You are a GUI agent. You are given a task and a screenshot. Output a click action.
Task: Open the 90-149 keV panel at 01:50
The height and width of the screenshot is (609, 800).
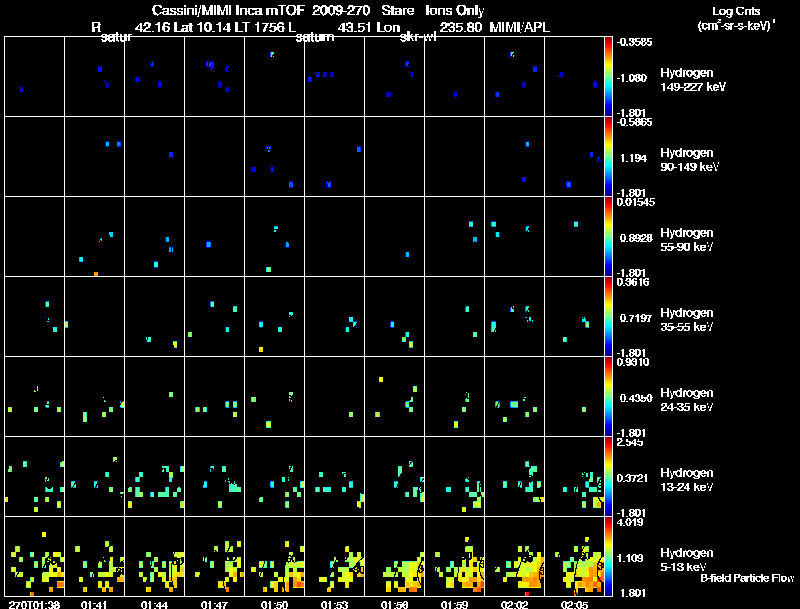tap(274, 157)
